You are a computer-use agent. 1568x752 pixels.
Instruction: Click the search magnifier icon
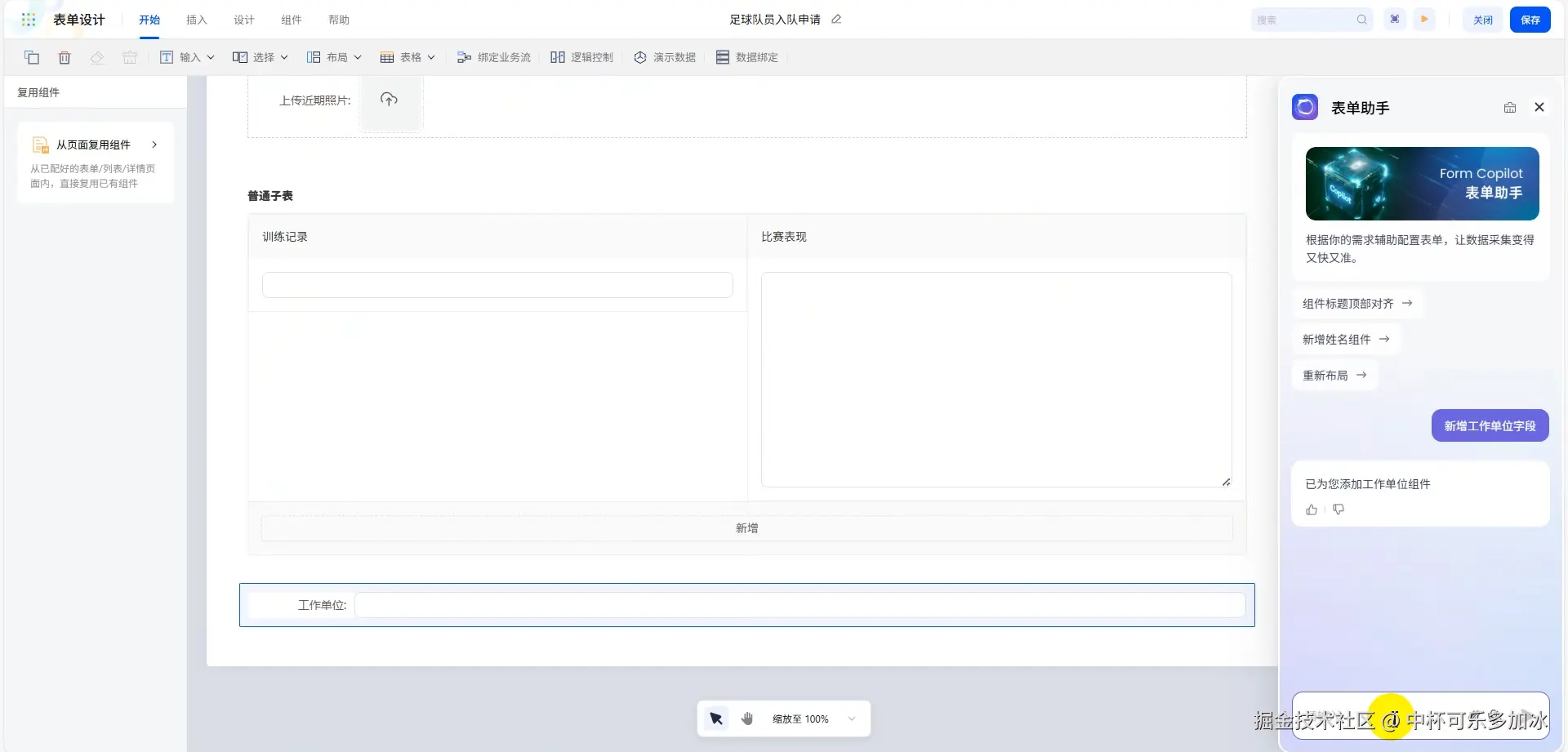click(1362, 20)
